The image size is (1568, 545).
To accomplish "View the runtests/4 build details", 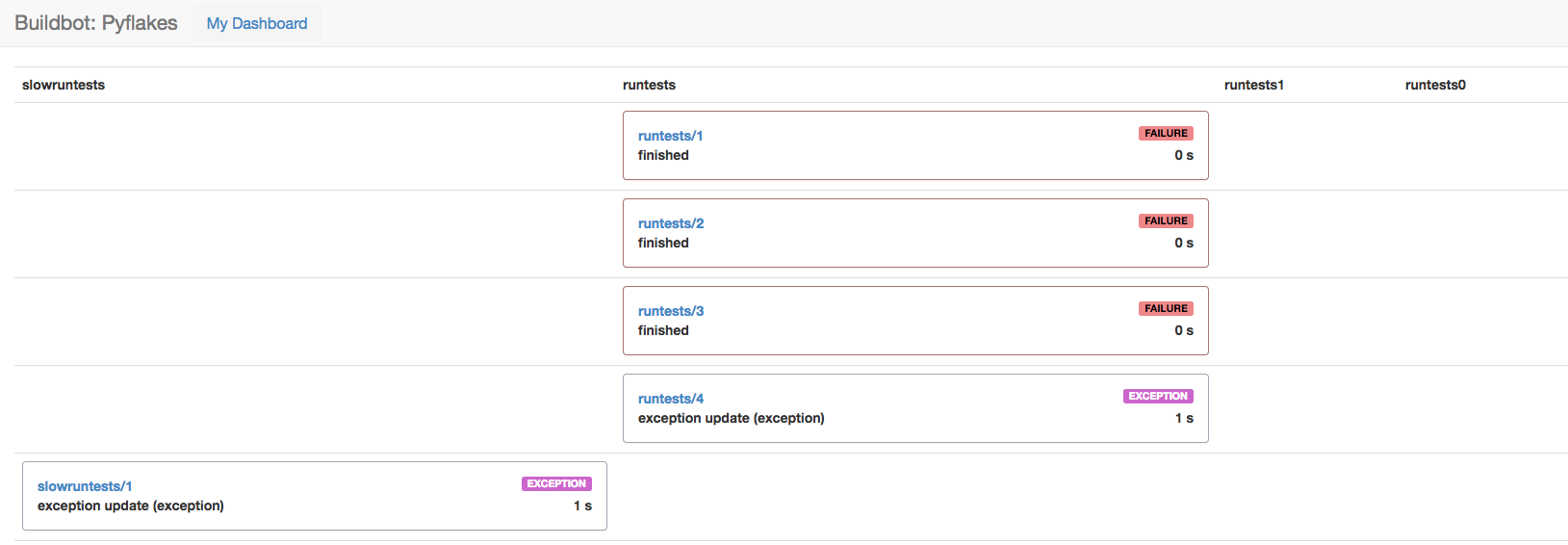I will coord(670,399).
